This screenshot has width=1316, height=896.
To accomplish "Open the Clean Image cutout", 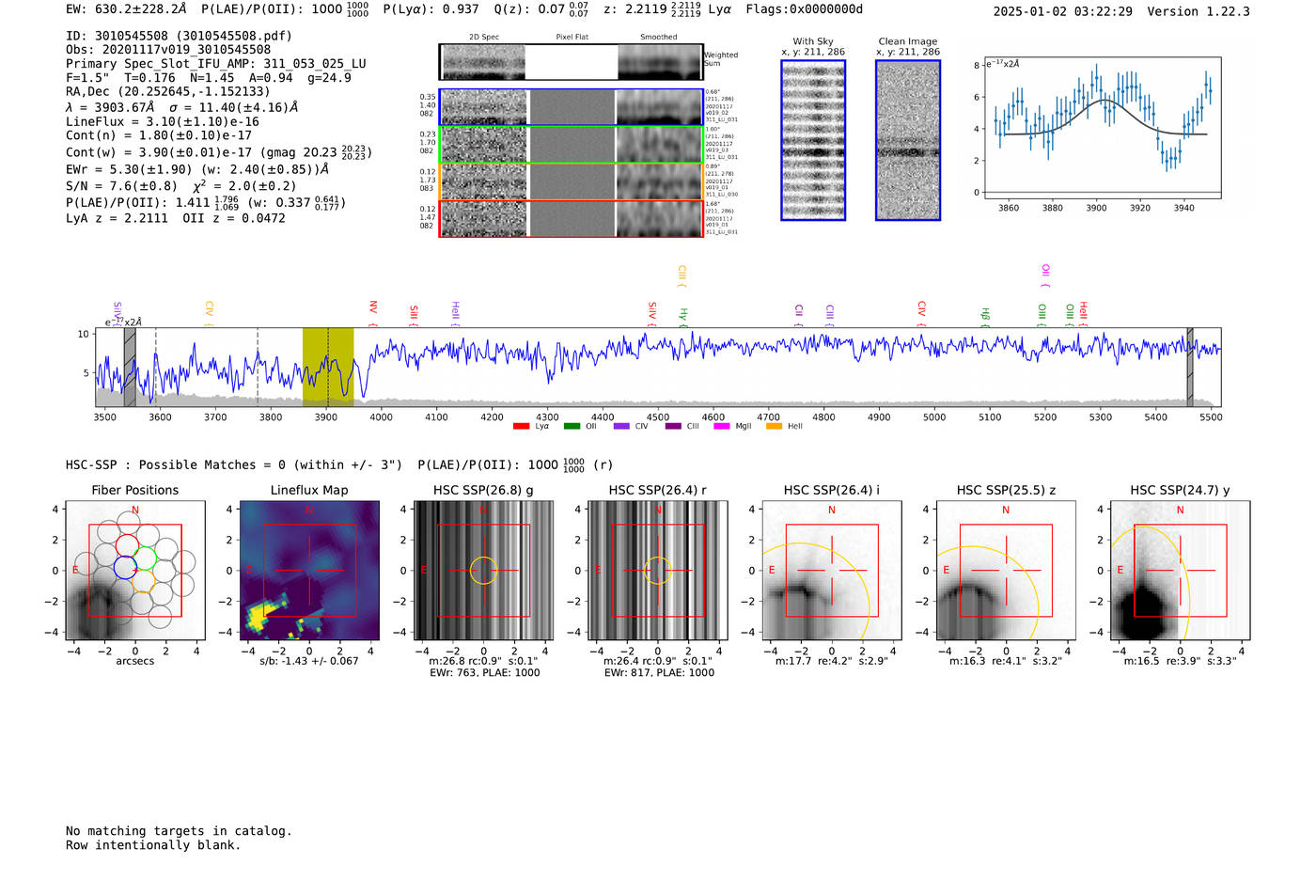I will pos(908,140).
